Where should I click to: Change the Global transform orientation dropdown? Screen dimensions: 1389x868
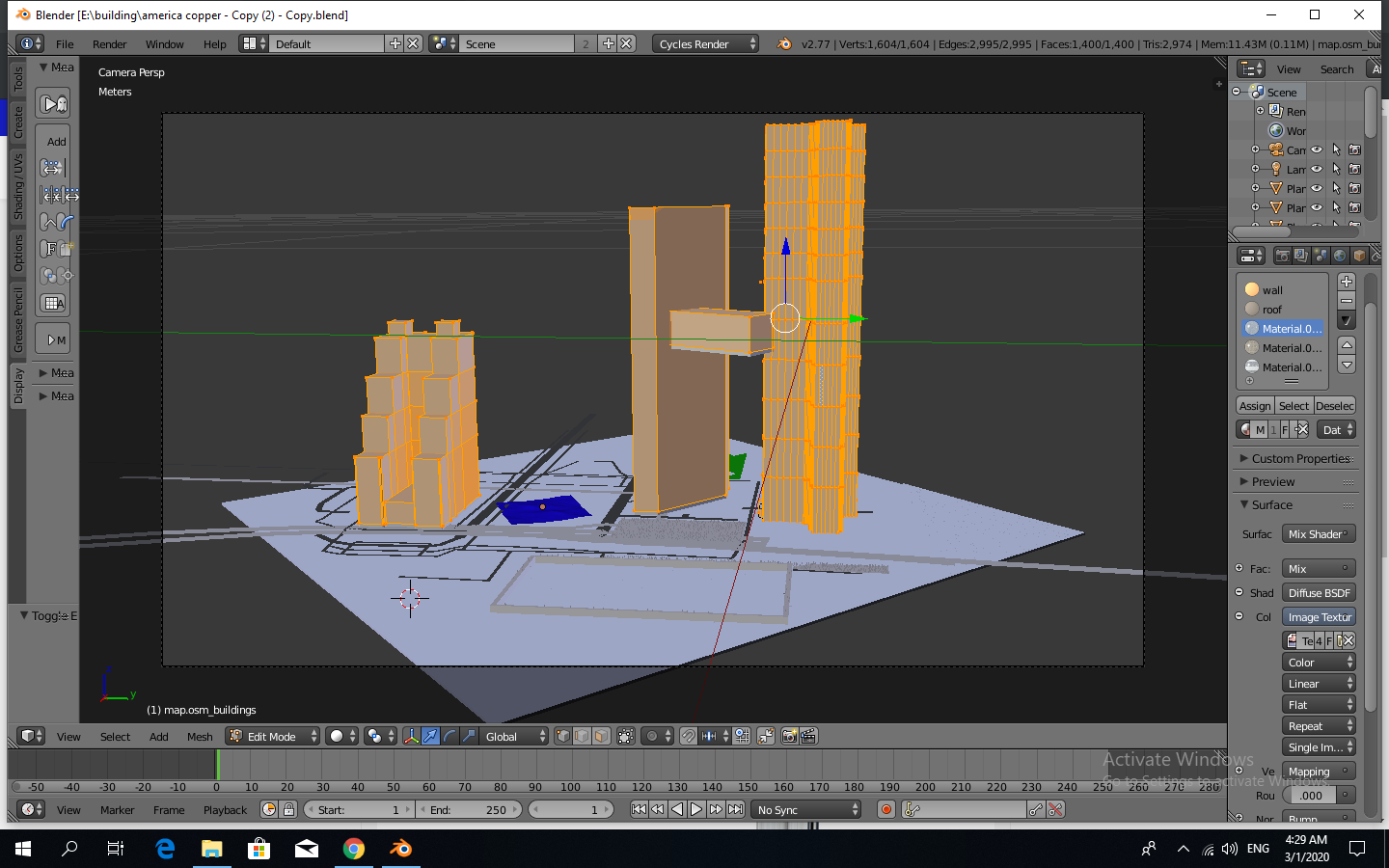click(514, 736)
